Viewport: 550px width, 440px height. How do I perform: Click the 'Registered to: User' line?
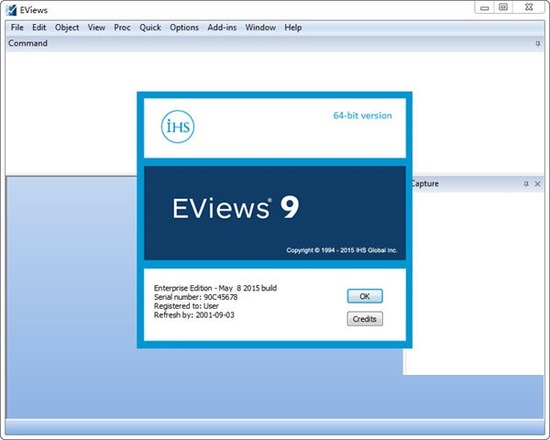(x=186, y=306)
